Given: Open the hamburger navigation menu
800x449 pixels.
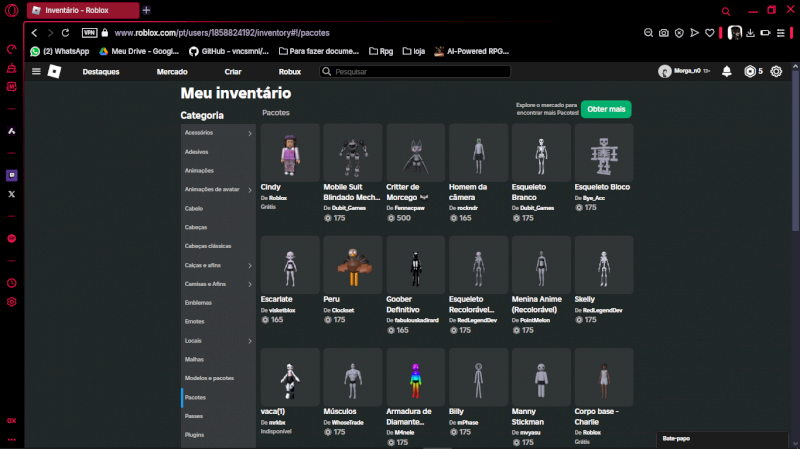Looking at the screenshot, I should [36, 71].
